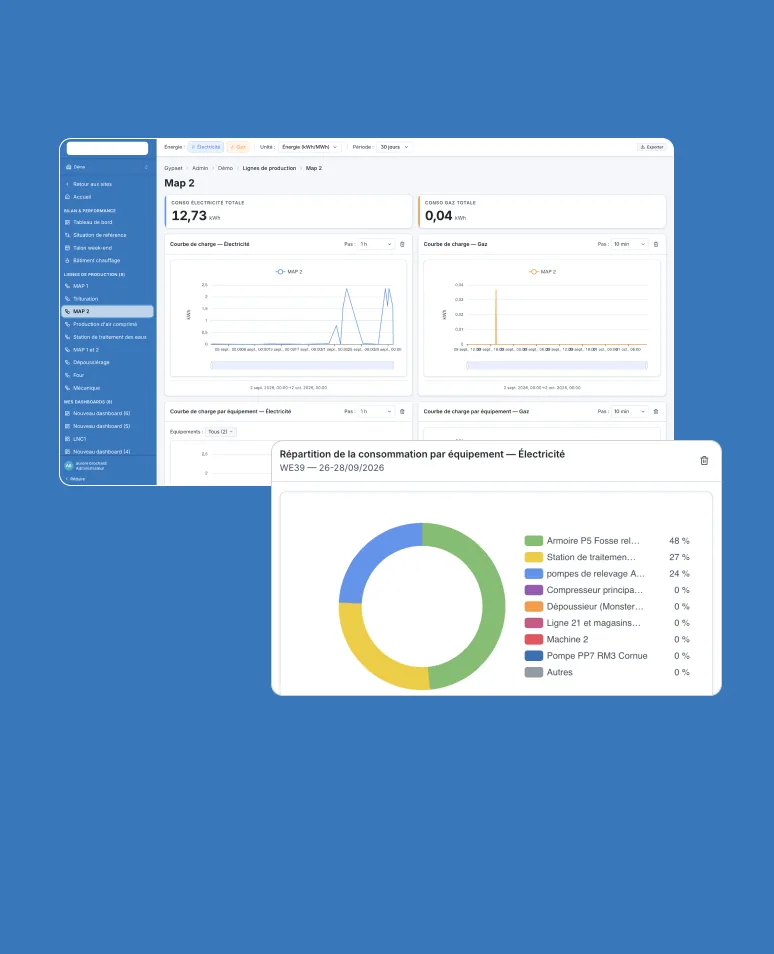The image size is (774, 954).
Task: Open Pas 1 h dropdown for electricity load curve
Action: [x=375, y=244]
